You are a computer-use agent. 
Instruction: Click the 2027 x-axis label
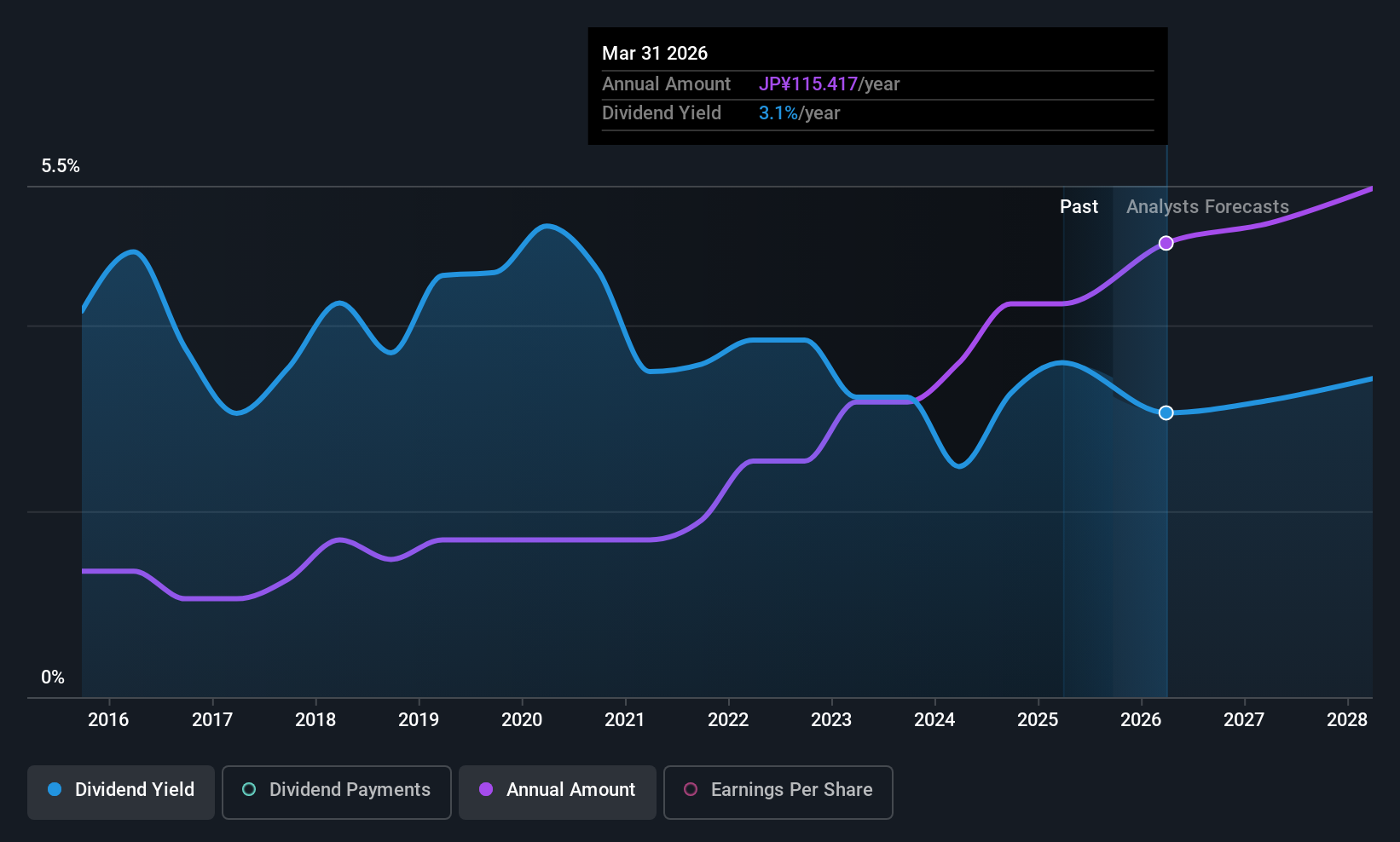1244,720
